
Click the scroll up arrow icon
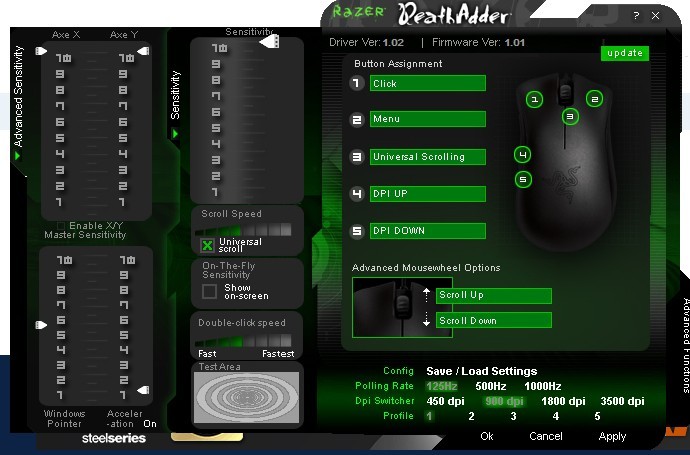click(x=426, y=294)
